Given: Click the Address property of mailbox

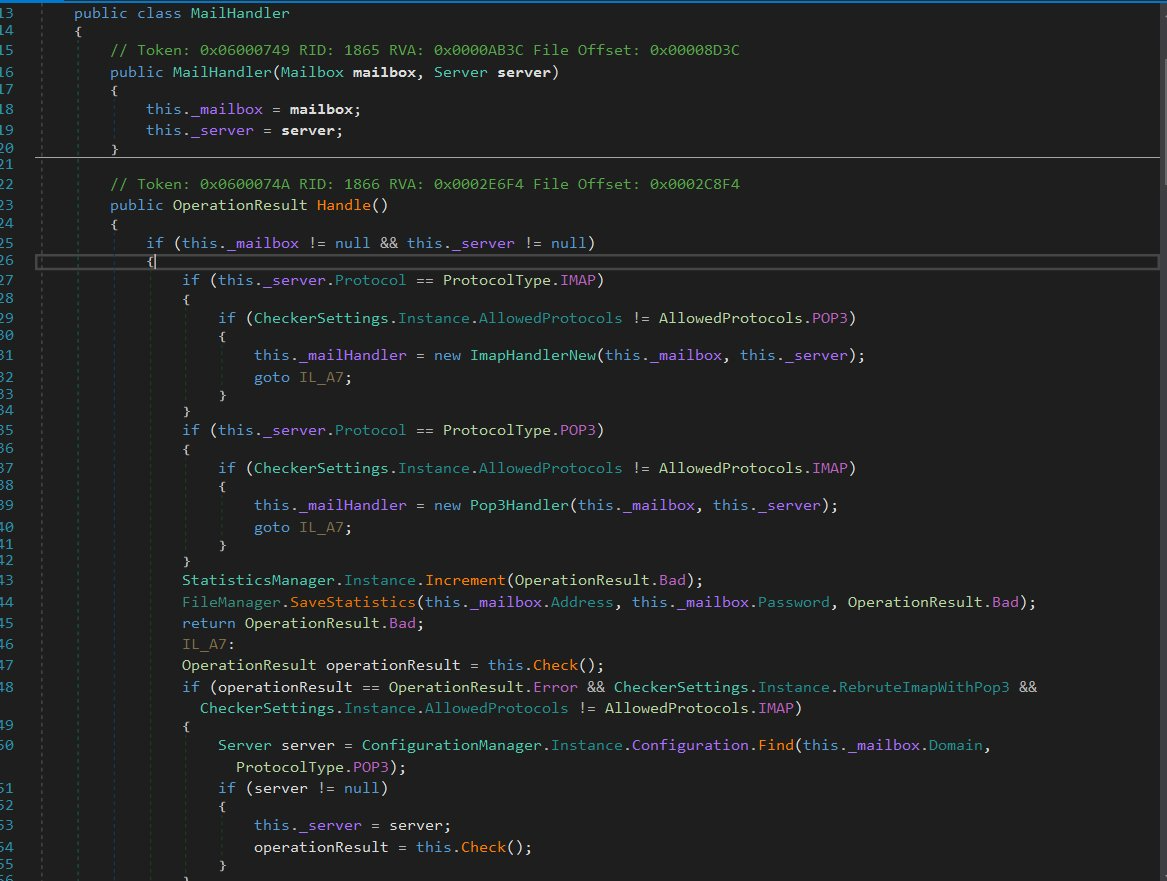Looking at the screenshot, I should tap(582, 601).
